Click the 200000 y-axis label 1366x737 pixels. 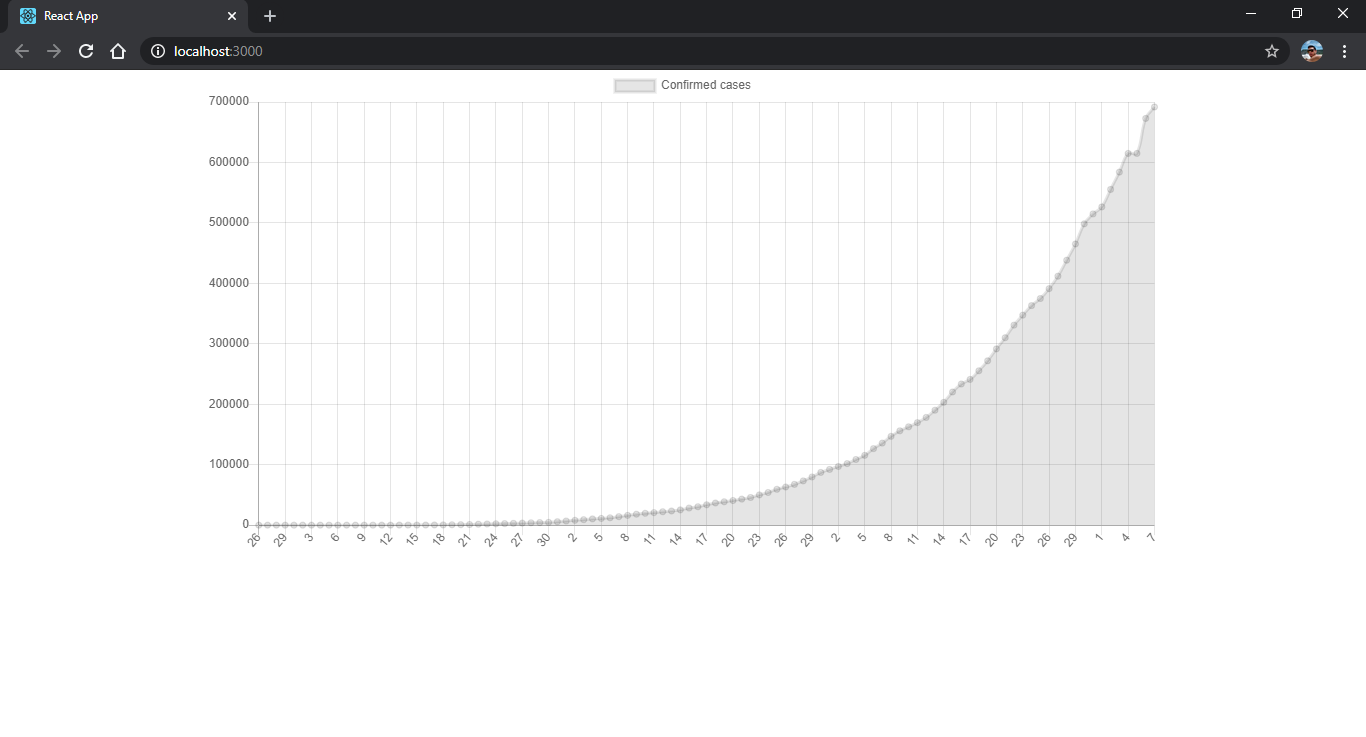click(229, 404)
